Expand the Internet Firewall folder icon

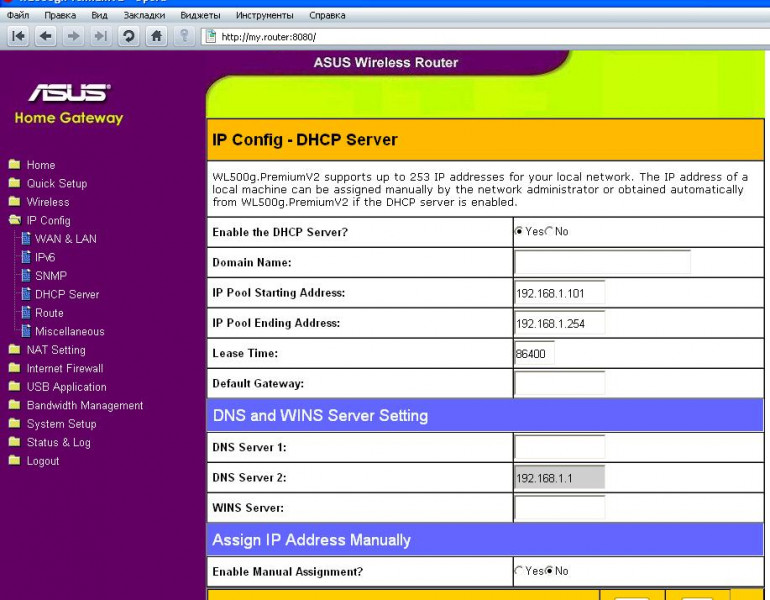pyautogui.click(x=15, y=368)
